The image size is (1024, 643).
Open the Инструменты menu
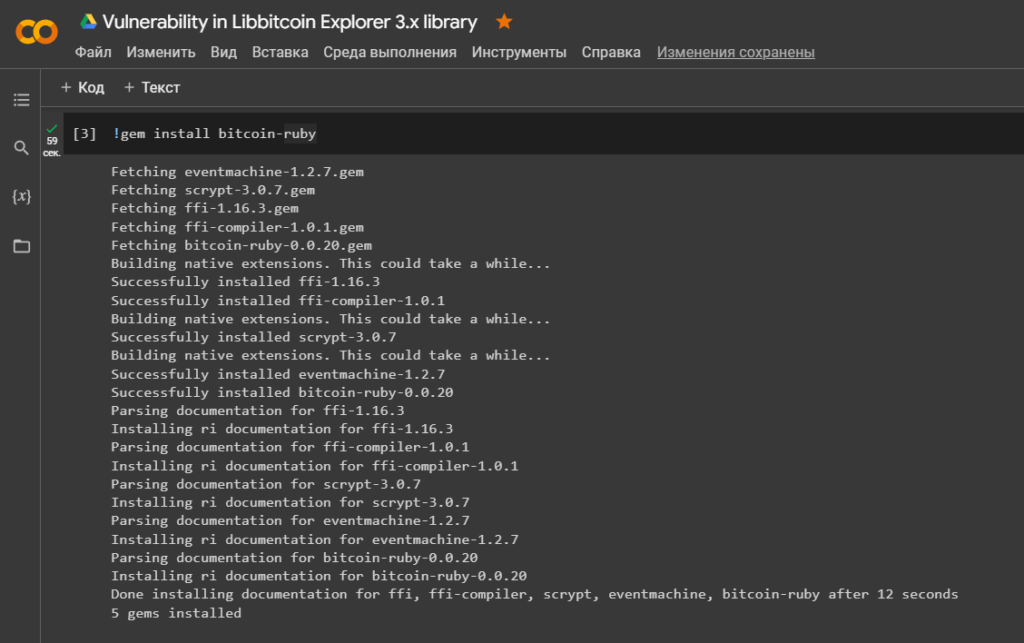[519, 52]
